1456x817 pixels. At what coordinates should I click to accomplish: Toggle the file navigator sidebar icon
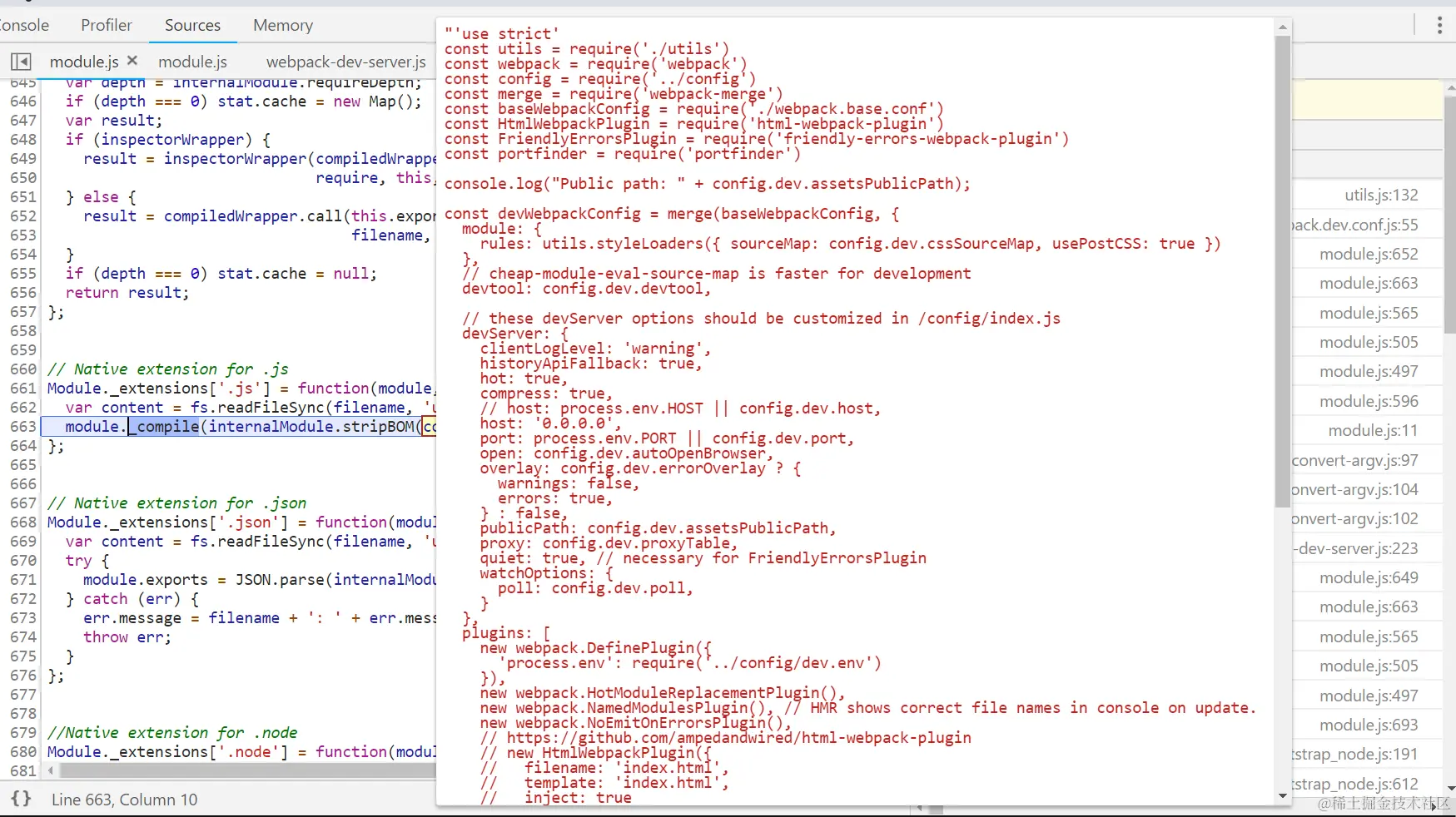point(21,62)
